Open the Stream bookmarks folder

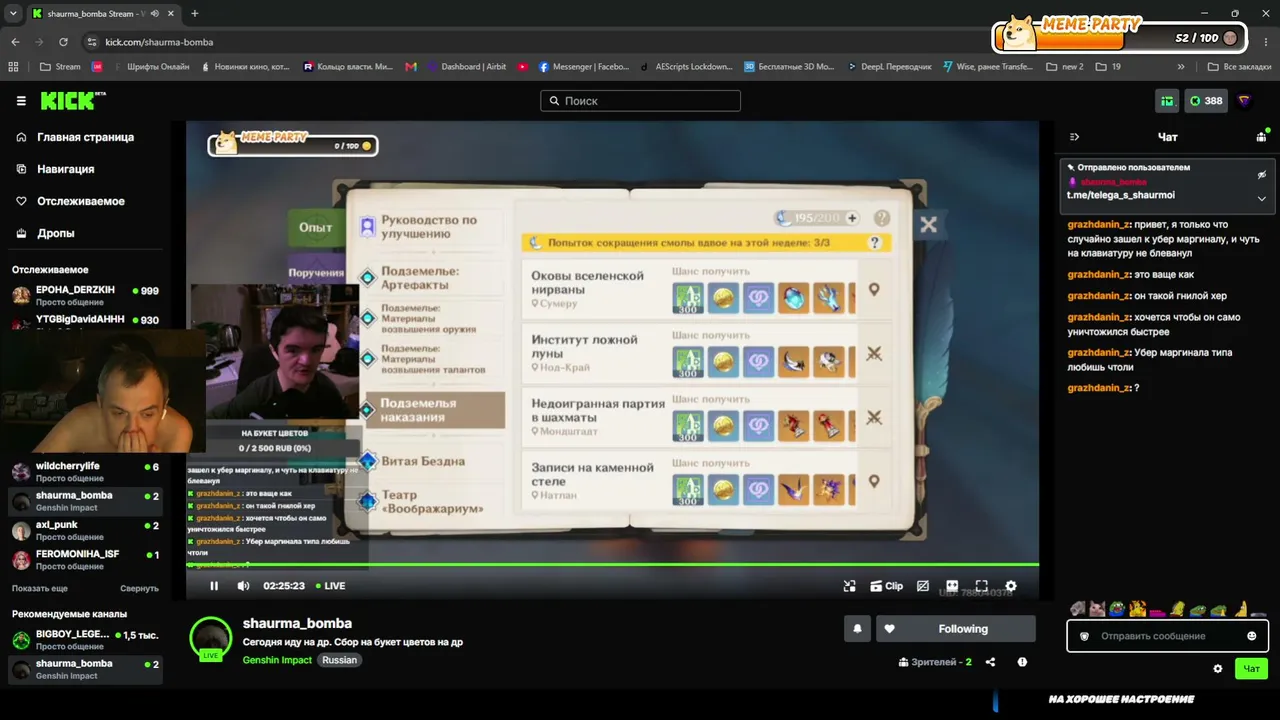coord(60,67)
